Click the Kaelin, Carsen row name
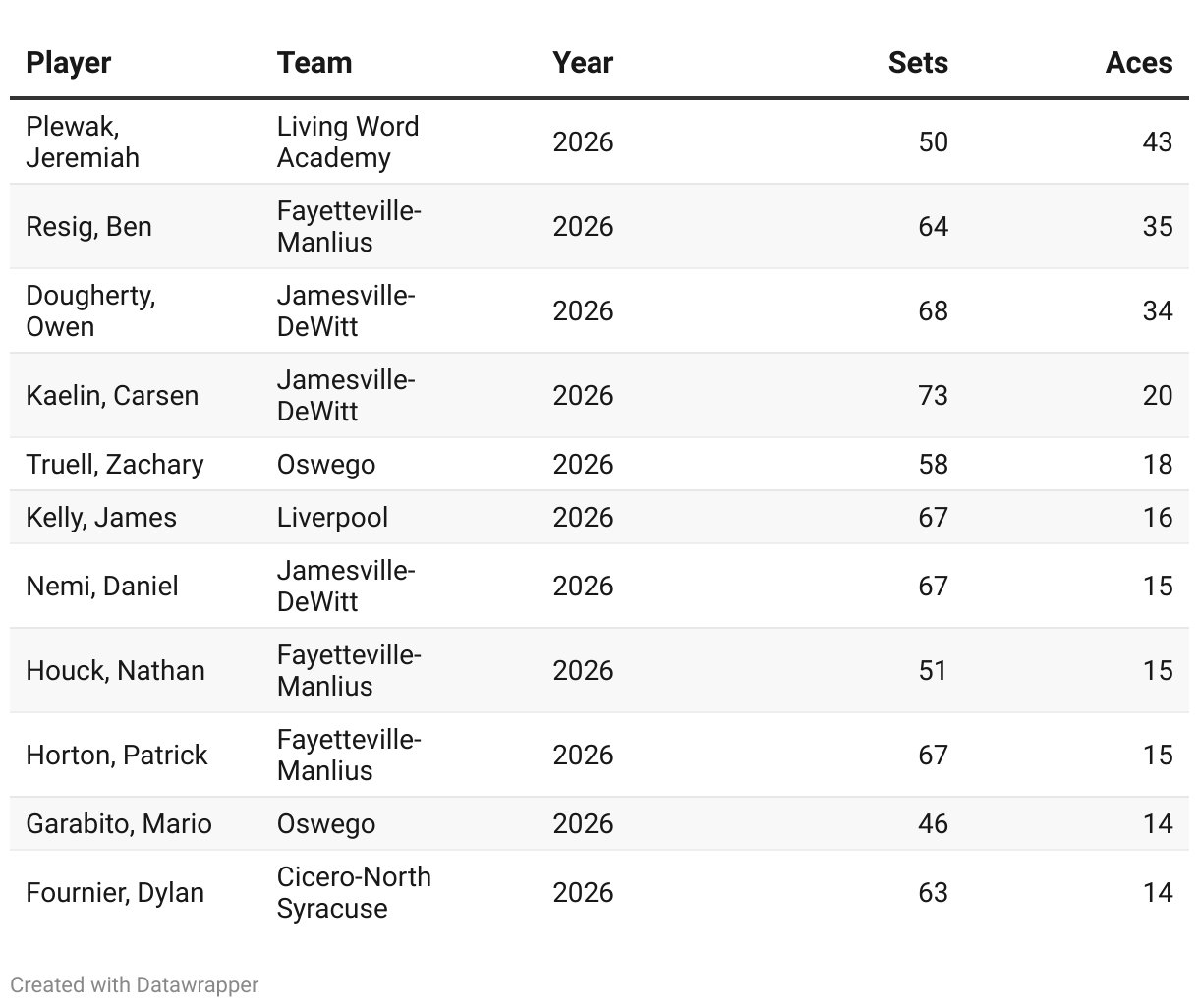The height and width of the screenshot is (1008, 1199). 112,395
